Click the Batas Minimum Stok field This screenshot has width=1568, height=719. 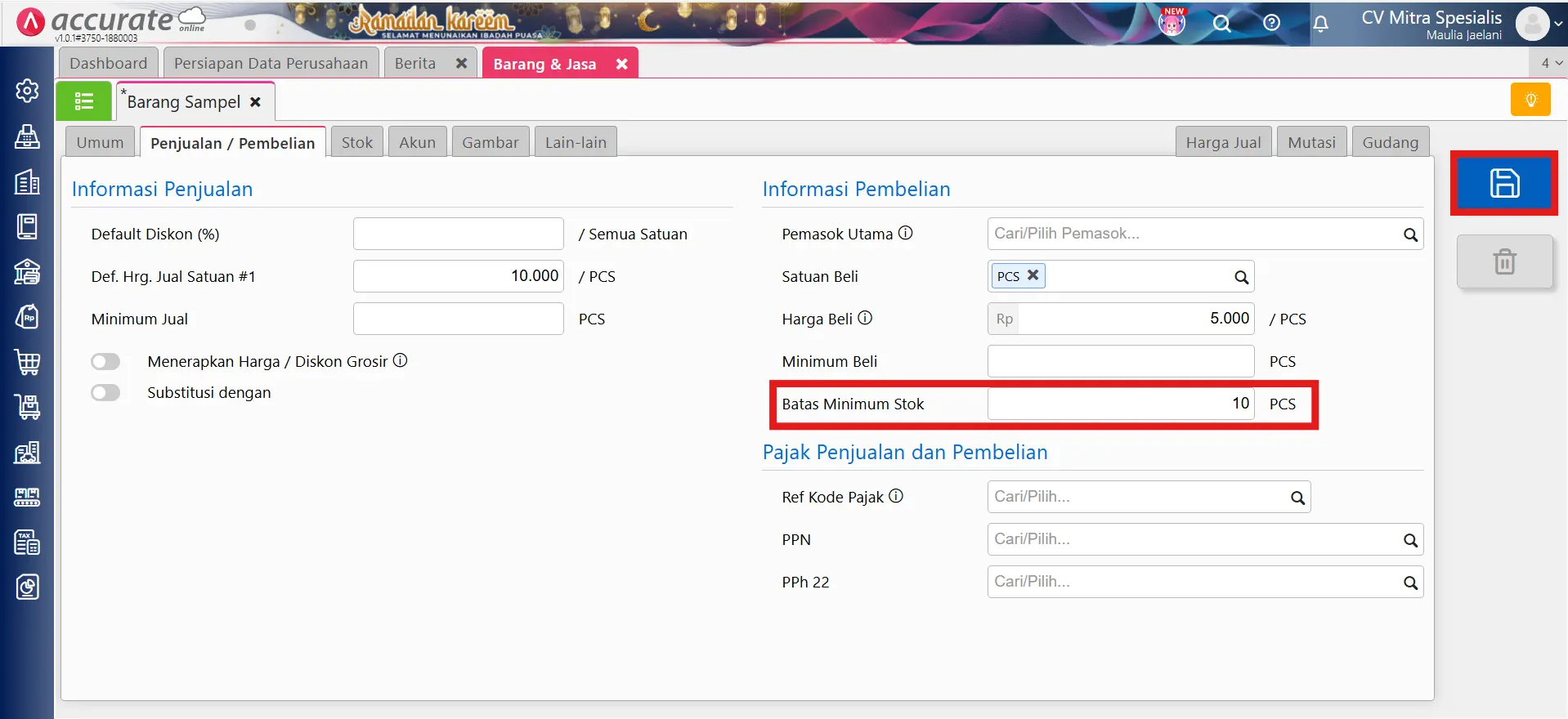(x=1121, y=404)
